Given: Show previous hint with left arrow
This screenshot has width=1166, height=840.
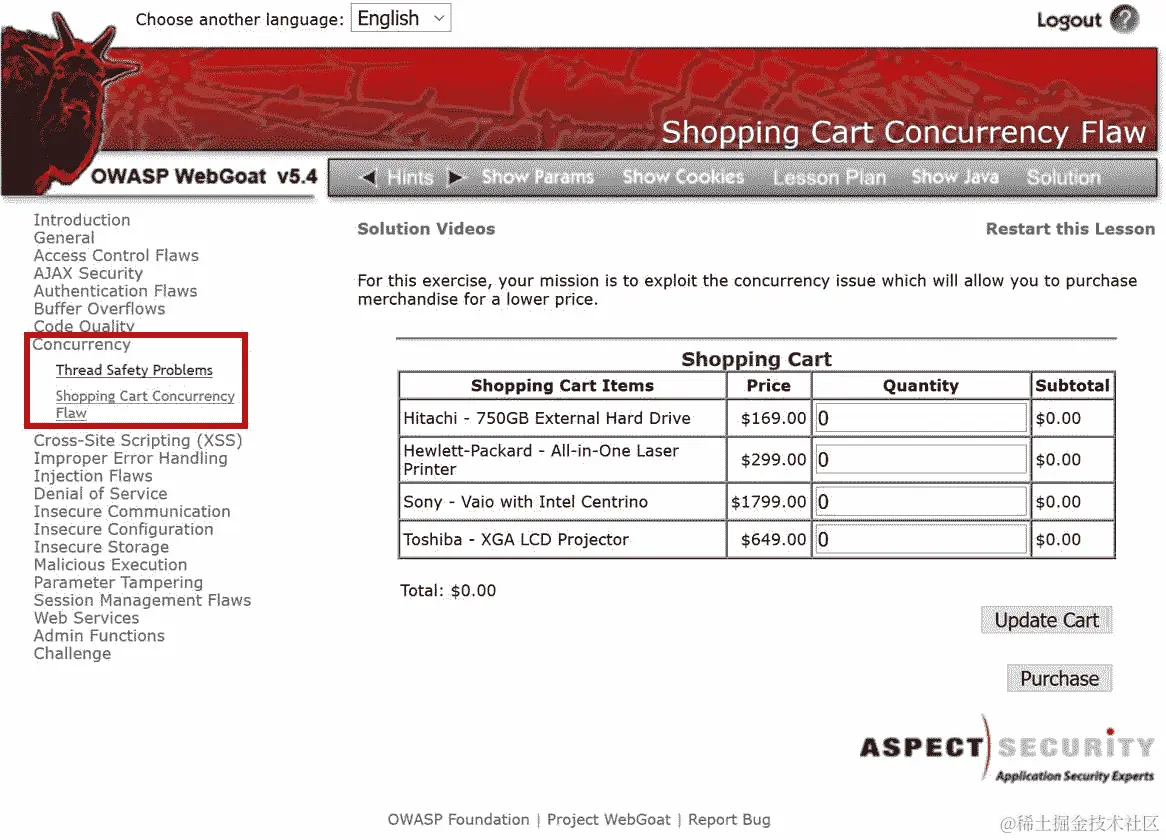Looking at the screenshot, I should click(x=367, y=177).
